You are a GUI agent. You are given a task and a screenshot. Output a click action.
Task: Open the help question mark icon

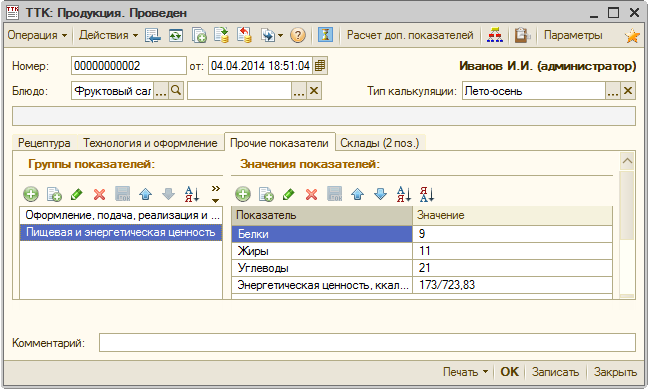click(298, 36)
